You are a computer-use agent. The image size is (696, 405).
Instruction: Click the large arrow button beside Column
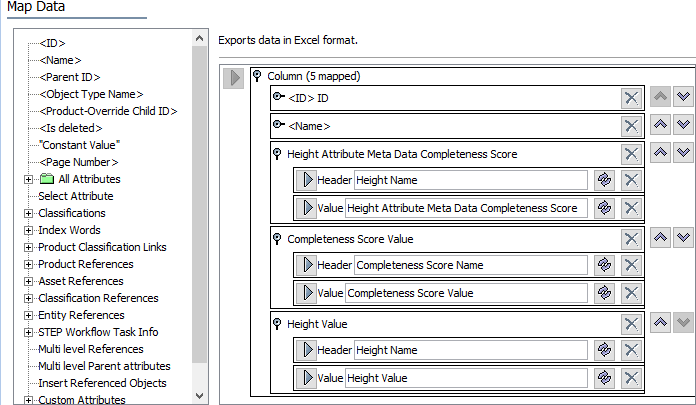pyautogui.click(x=233, y=78)
